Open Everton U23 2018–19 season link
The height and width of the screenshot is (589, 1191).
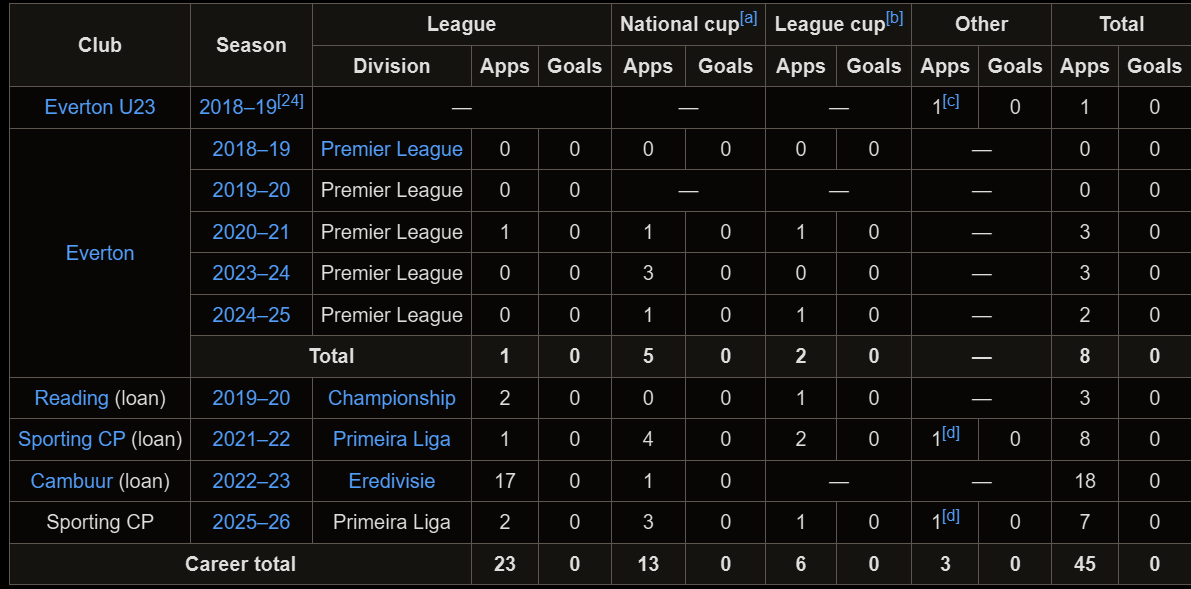238,107
